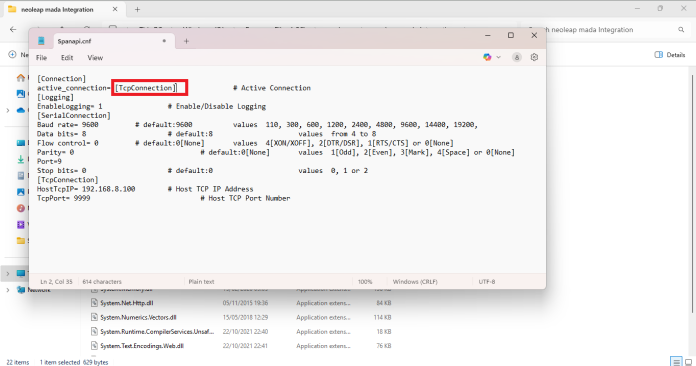Add a new Notepad tab
696x366 pixels.
tap(186, 41)
